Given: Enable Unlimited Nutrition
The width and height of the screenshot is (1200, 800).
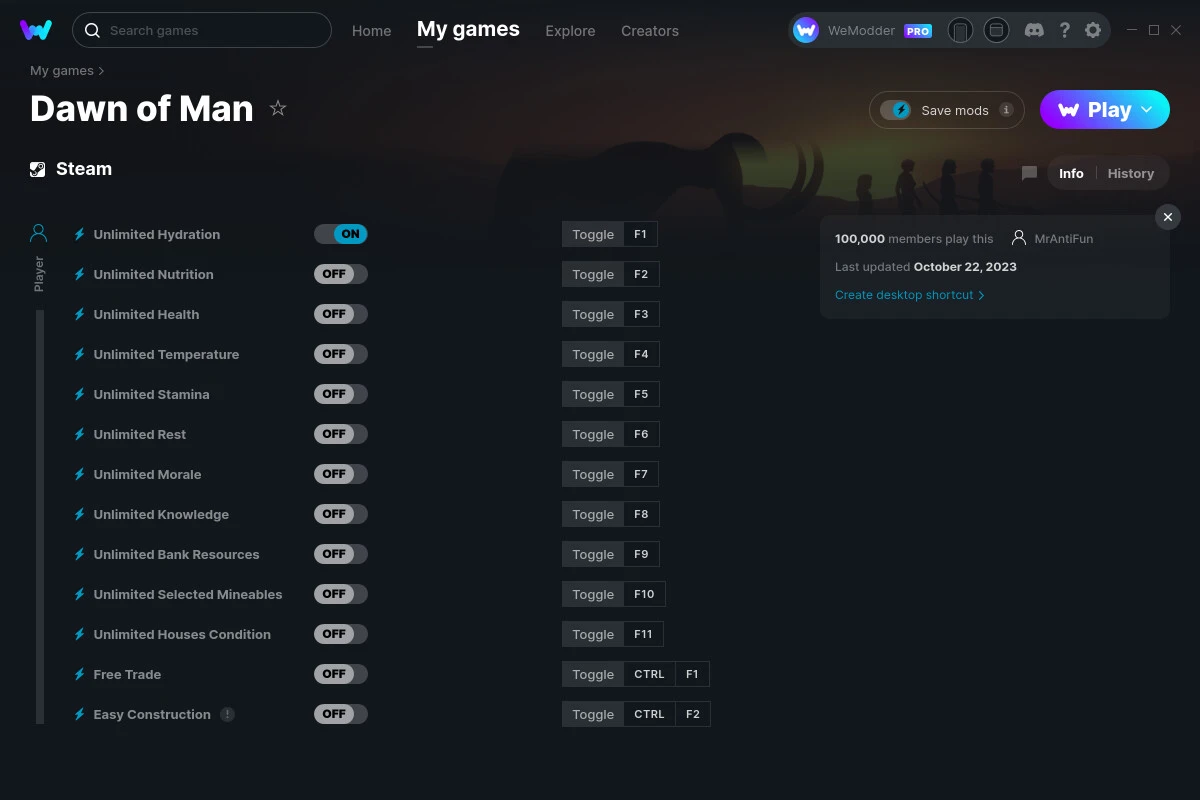Looking at the screenshot, I should (341, 274).
